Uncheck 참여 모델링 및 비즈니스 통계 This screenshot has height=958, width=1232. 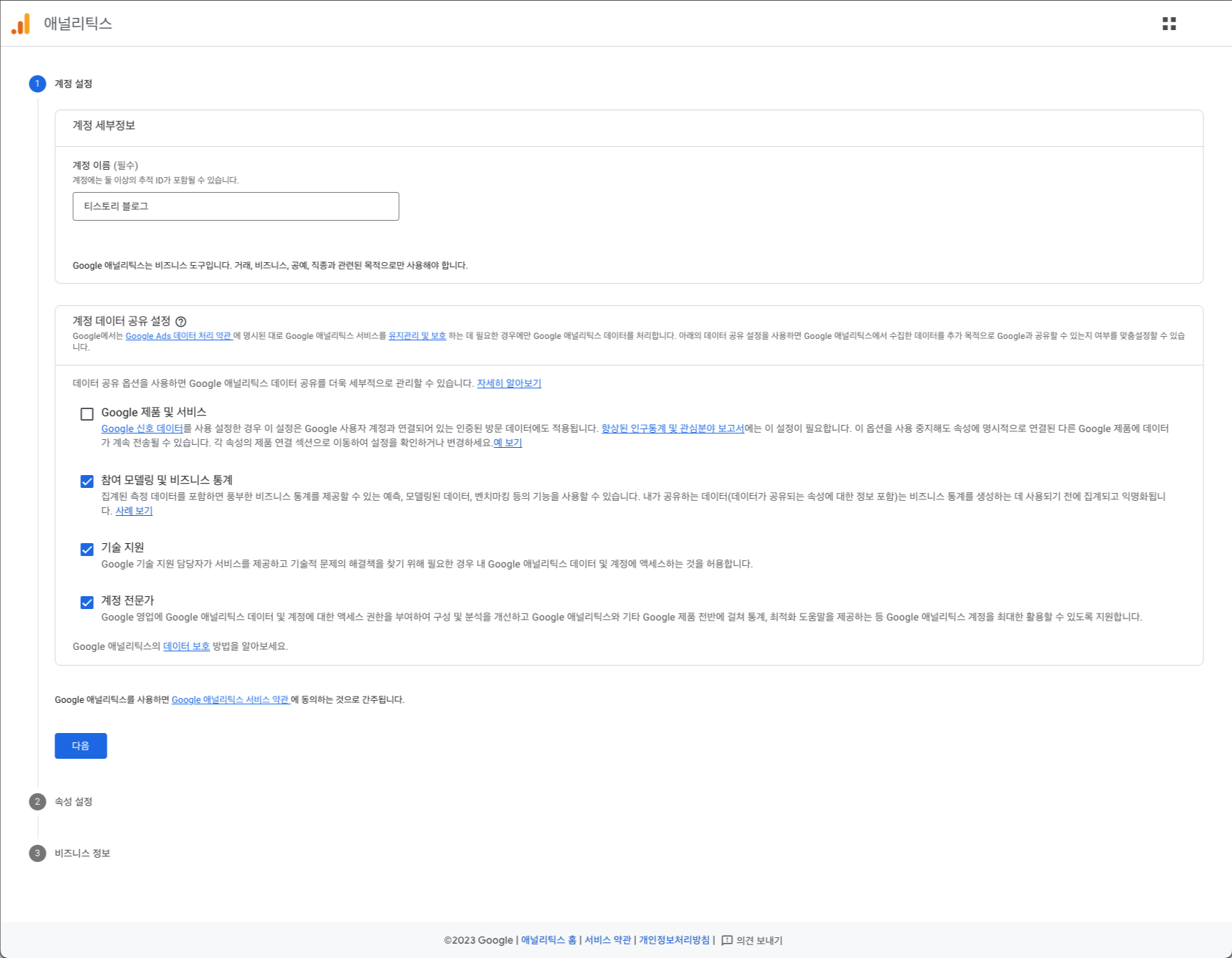(87, 482)
